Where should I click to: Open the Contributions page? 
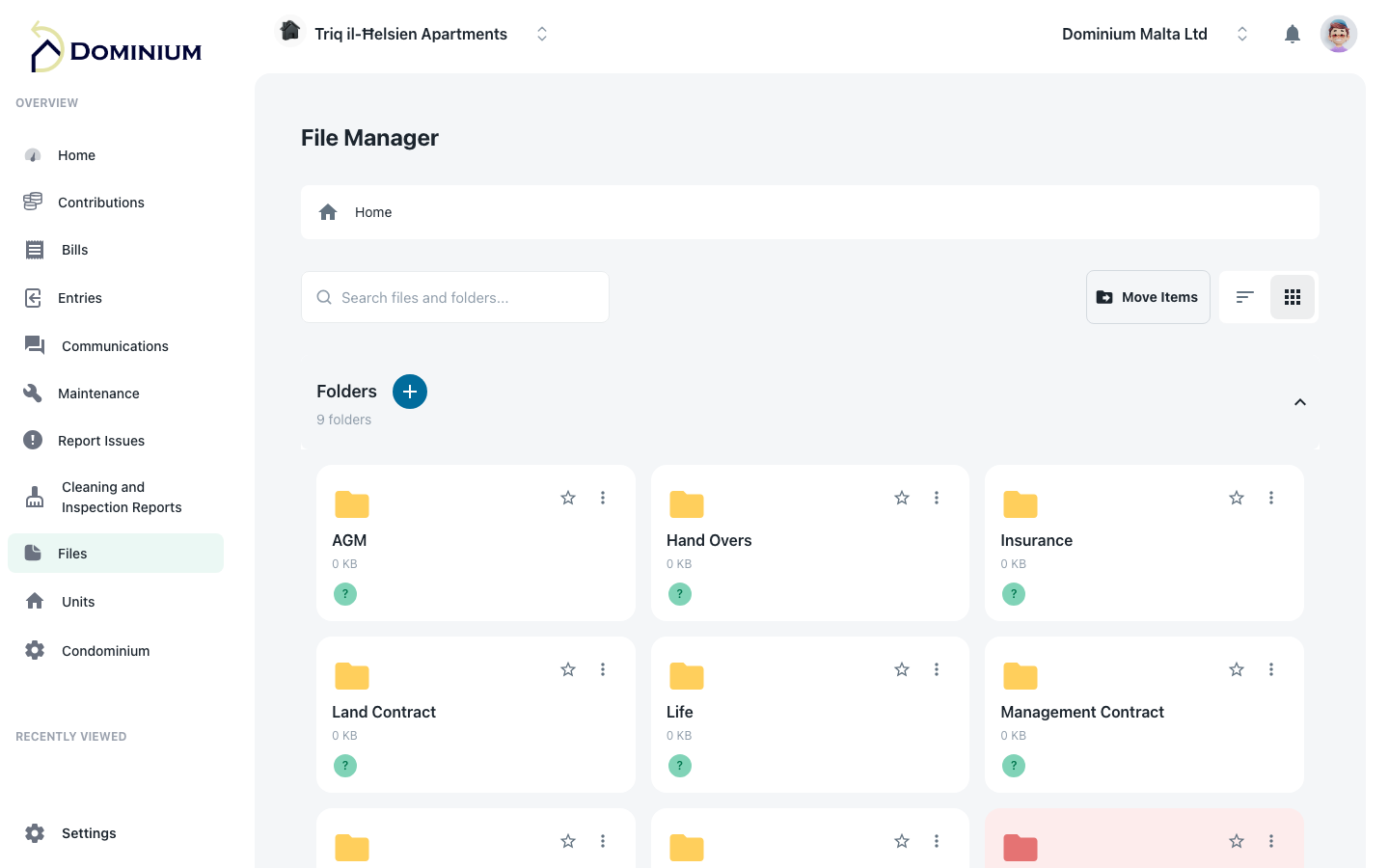coord(116,203)
